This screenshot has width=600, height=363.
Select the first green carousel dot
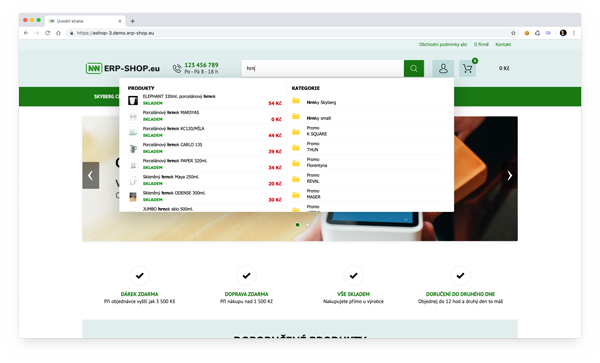(297, 225)
